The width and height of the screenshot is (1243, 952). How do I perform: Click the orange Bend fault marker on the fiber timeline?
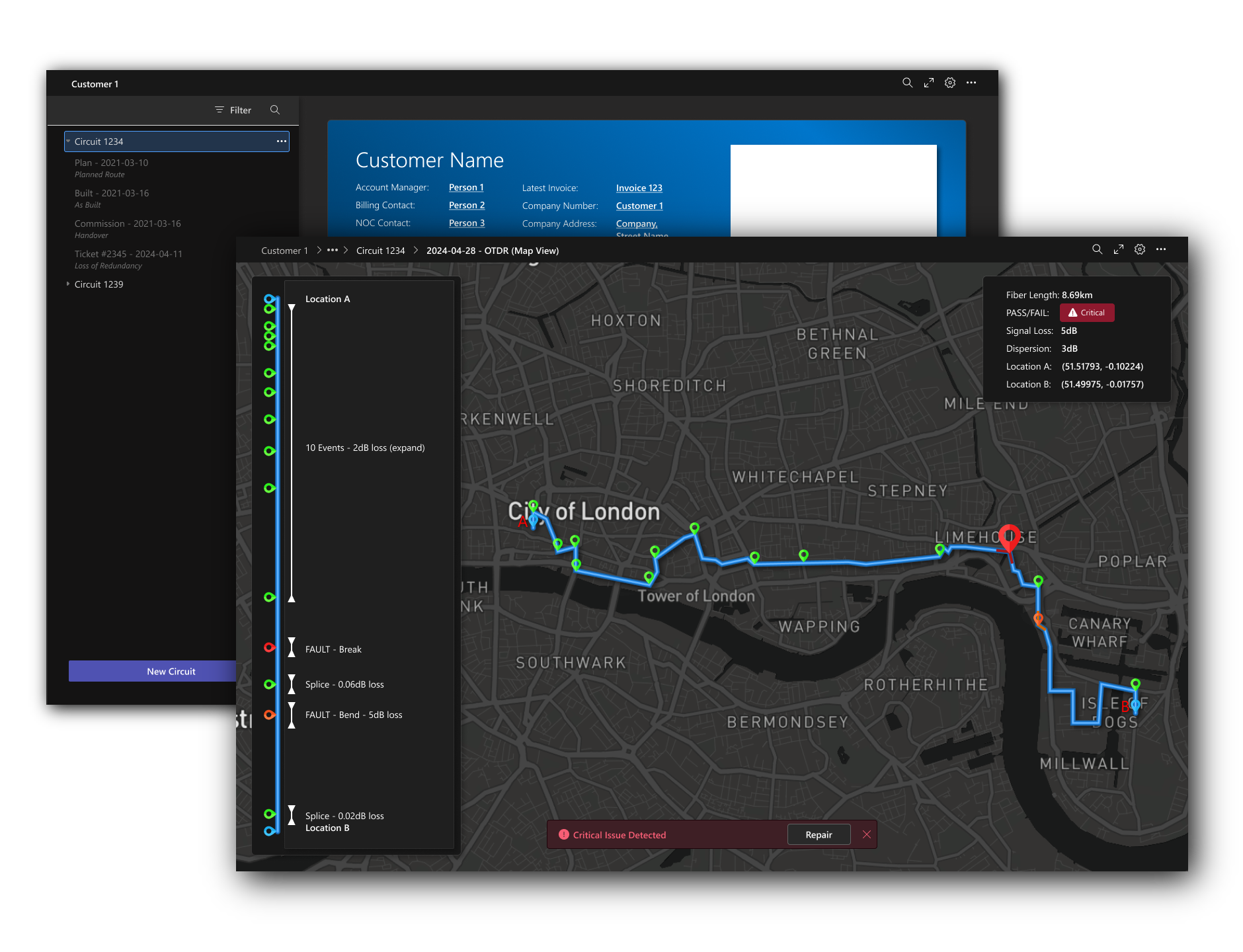point(269,715)
